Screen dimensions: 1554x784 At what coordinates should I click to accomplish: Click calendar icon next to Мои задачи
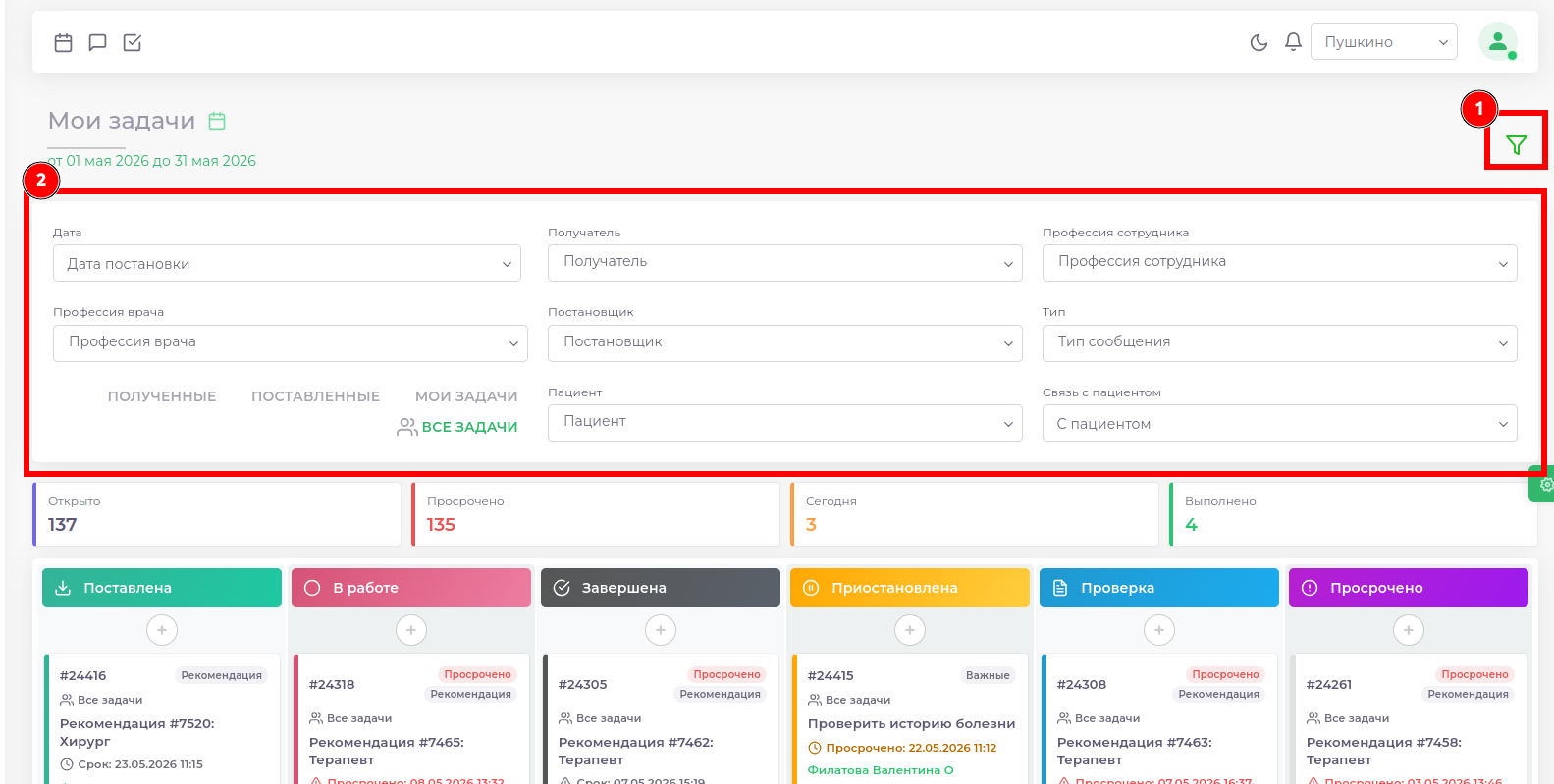pyautogui.click(x=217, y=121)
